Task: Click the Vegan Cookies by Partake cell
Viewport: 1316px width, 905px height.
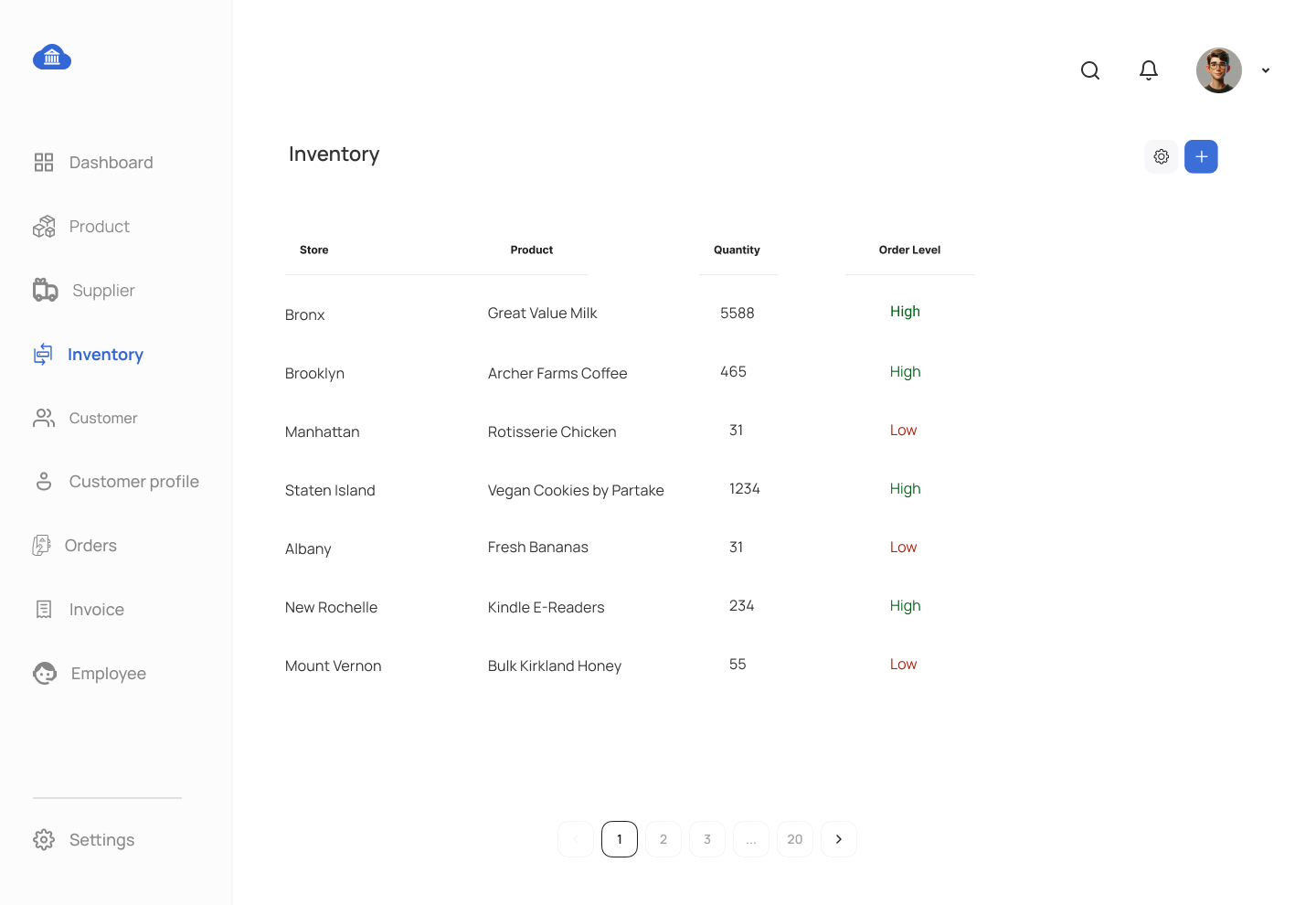Action: tap(576, 491)
